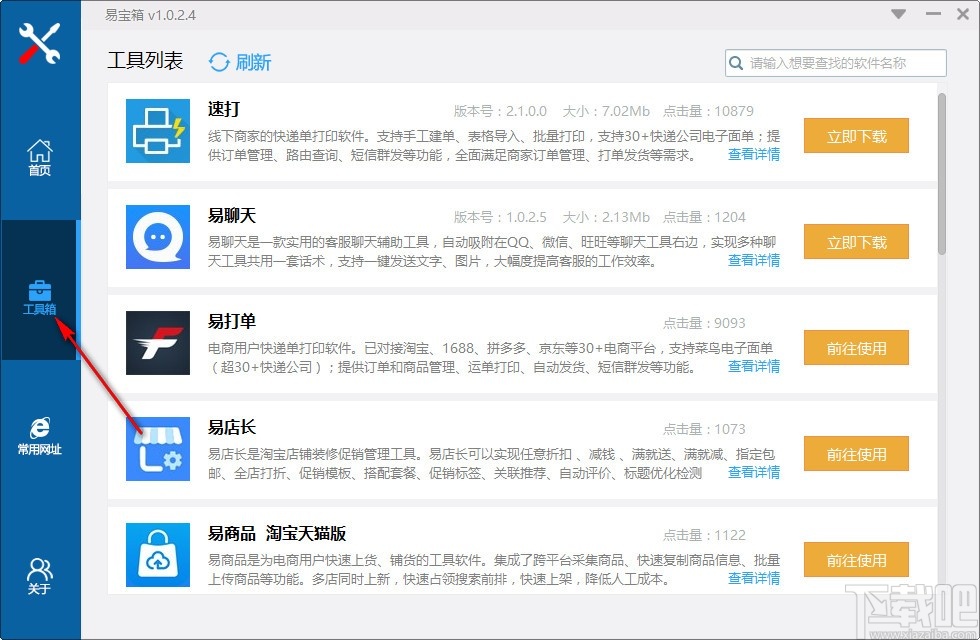Click the 速打 printer tool icon
This screenshot has height=640, width=980.
(x=157, y=131)
